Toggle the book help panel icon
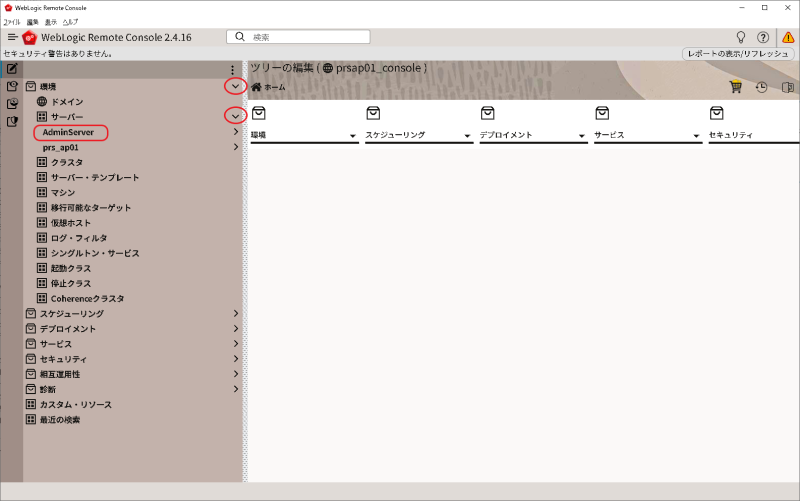Image resolution: width=800 pixels, height=501 pixels. pos(788,87)
